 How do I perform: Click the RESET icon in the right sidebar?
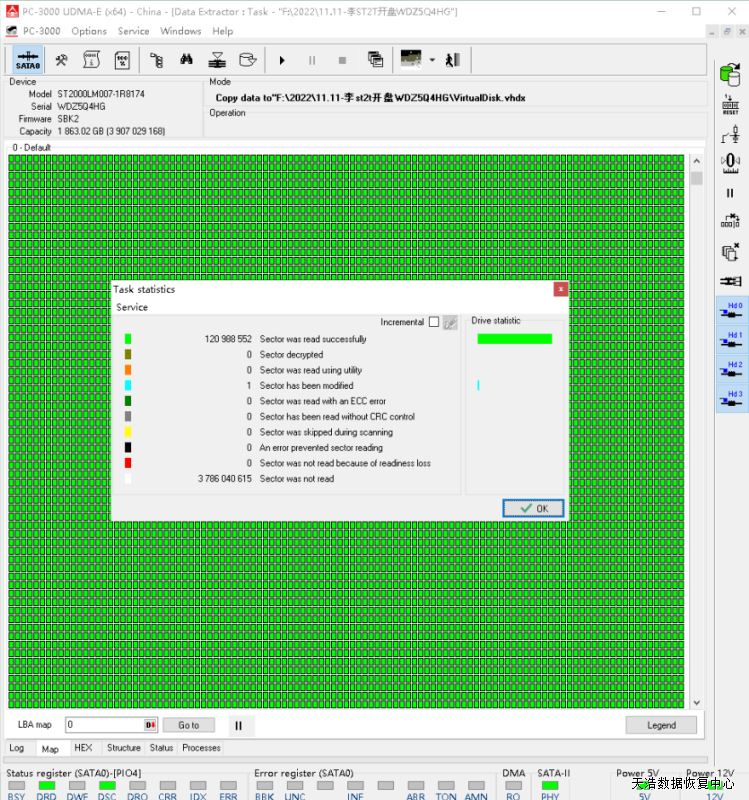pos(730,105)
